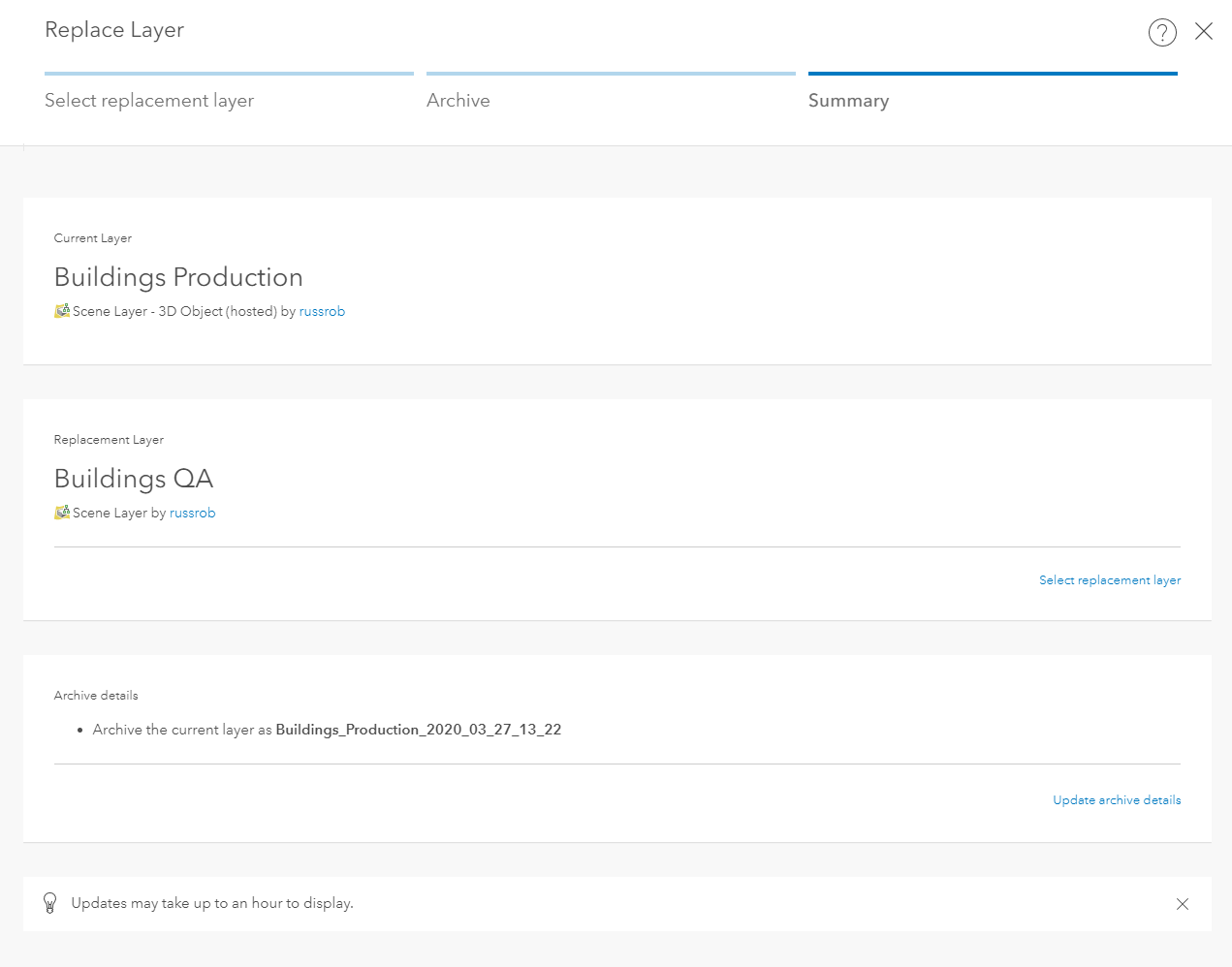Click Select replacement layer link in card
Screen dimensions: 1232x967
point(1110,580)
